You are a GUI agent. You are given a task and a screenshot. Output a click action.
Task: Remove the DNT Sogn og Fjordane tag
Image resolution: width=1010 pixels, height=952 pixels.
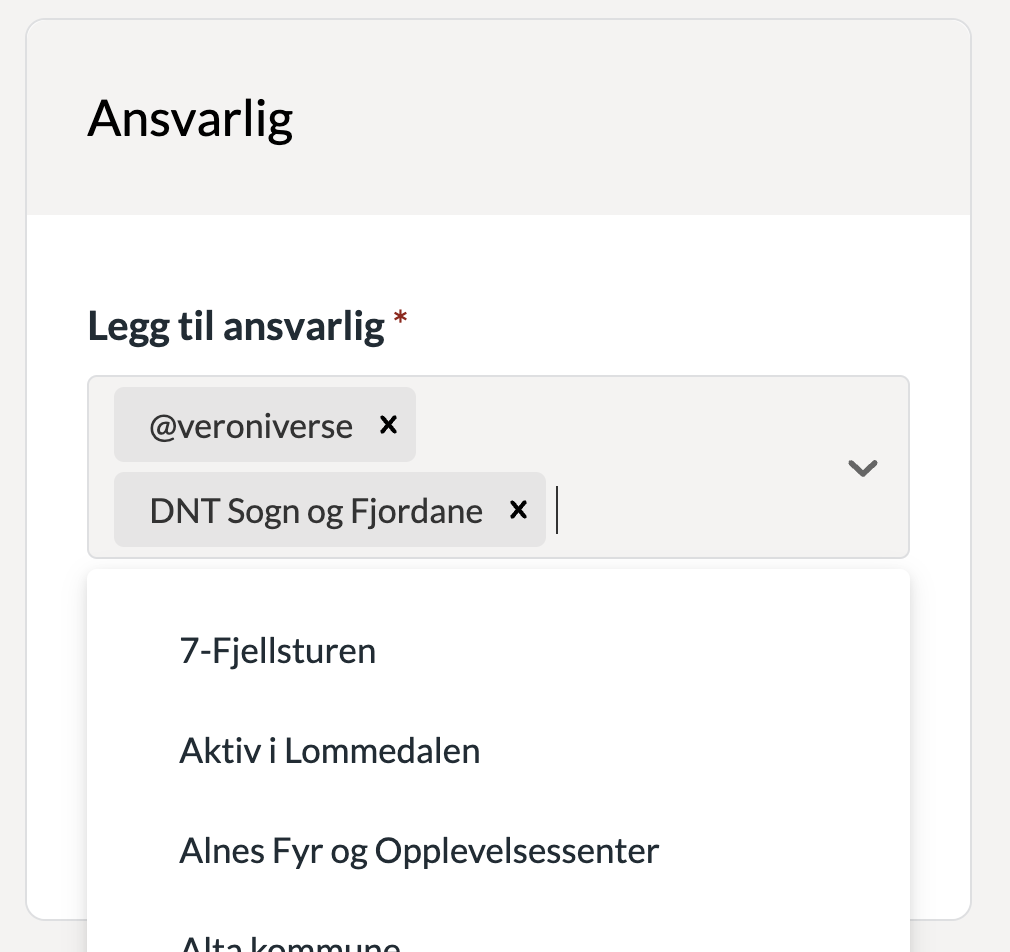point(518,510)
